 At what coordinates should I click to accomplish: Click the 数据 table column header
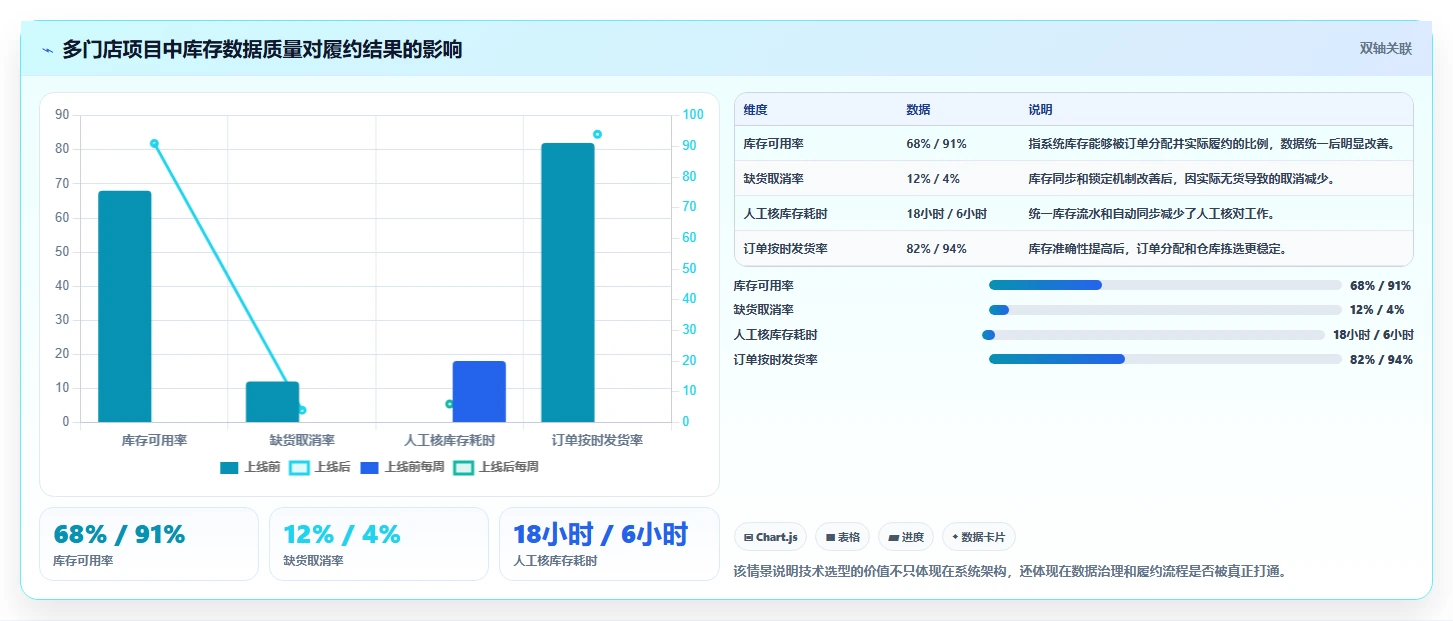click(x=918, y=110)
